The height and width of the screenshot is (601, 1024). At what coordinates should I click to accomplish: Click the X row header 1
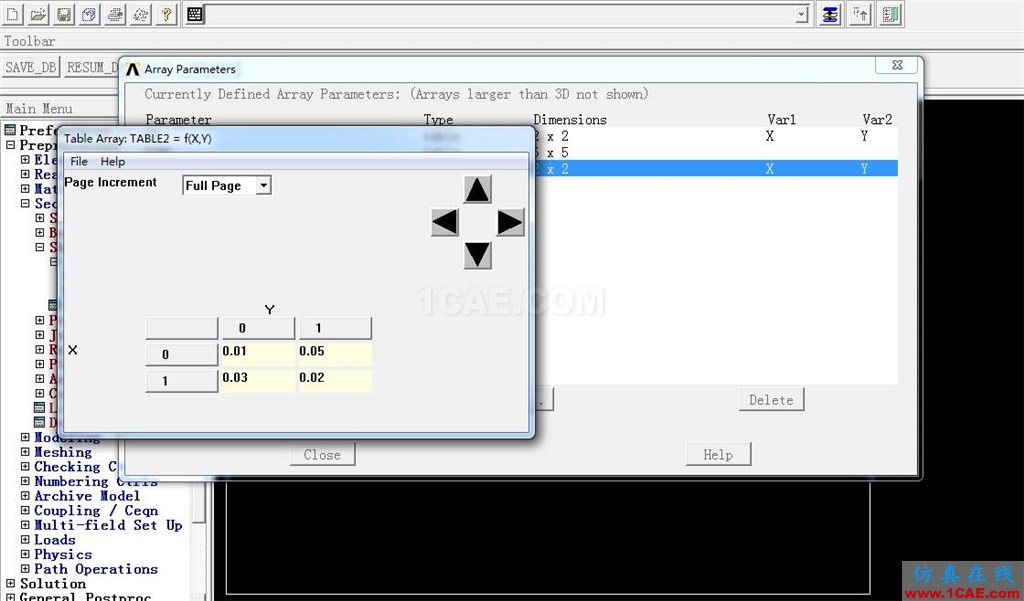pyautogui.click(x=182, y=381)
